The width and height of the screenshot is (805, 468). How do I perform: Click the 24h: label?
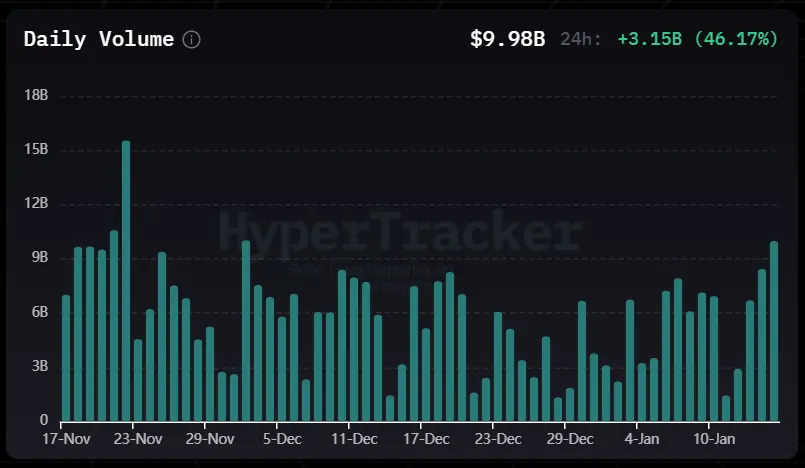pyautogui.click(x=581, y=39)
